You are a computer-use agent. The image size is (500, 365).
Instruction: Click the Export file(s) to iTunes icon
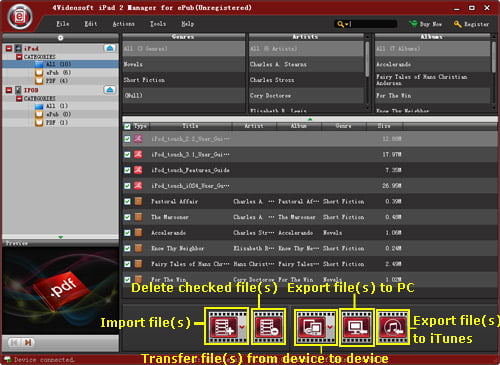[393, 327]
